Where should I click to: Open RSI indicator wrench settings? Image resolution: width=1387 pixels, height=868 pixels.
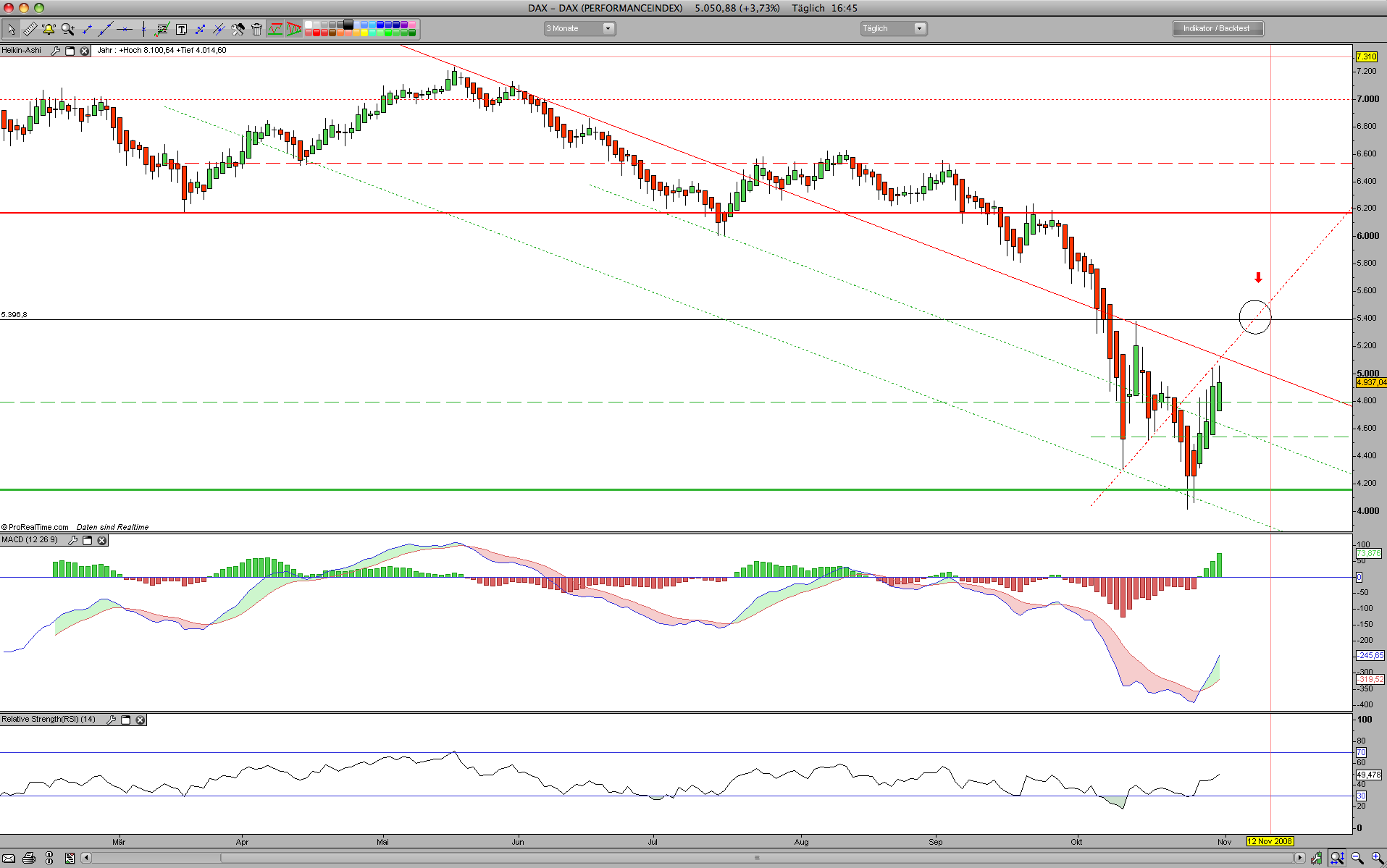(112, 720)
